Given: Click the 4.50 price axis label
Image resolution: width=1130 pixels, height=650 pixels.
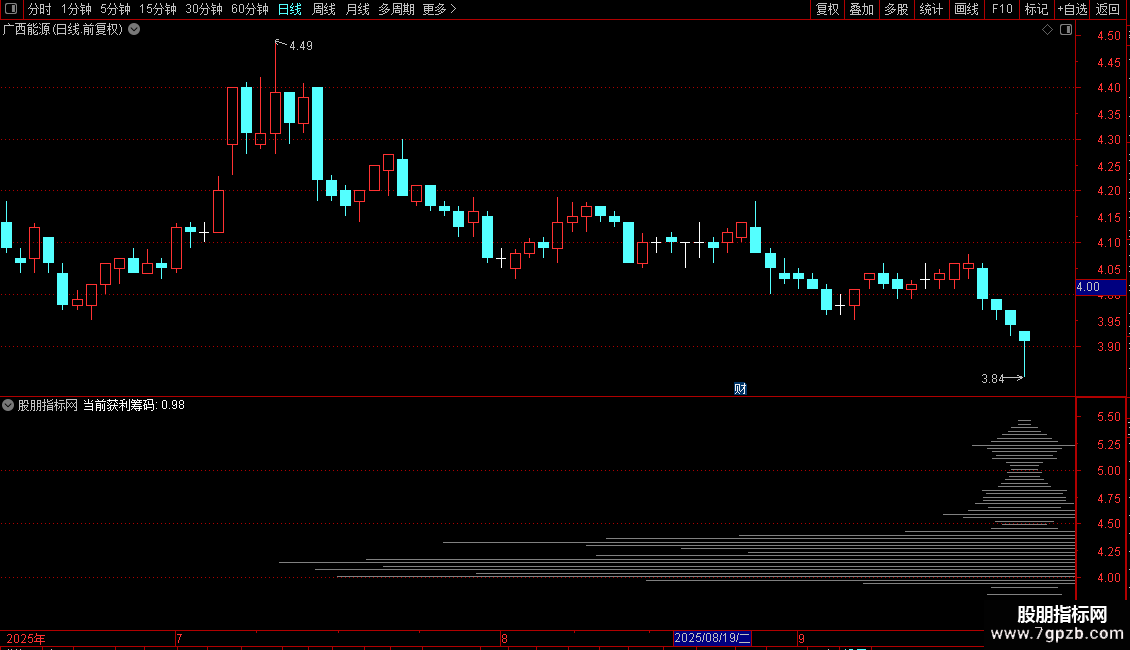Looking at the screenshot, I should click(x=1108, y=36).
